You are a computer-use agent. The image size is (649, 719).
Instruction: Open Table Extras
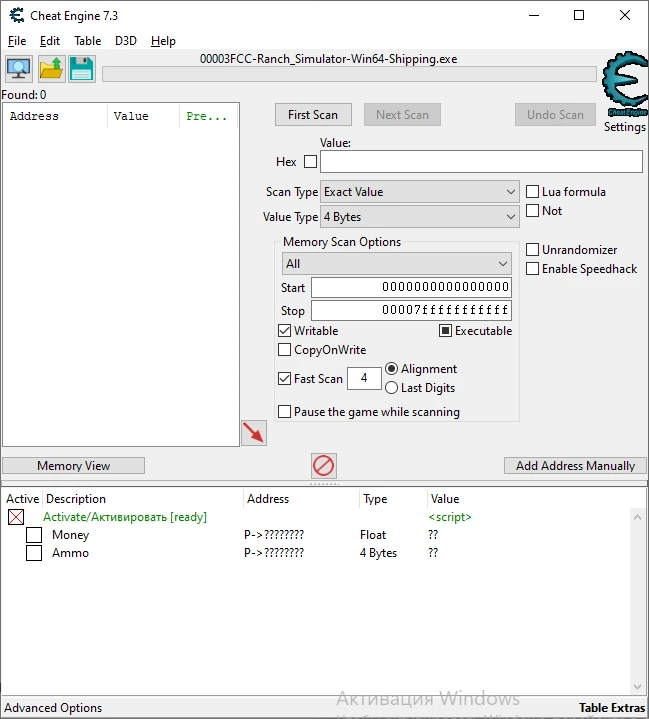(x=612, y=708)
